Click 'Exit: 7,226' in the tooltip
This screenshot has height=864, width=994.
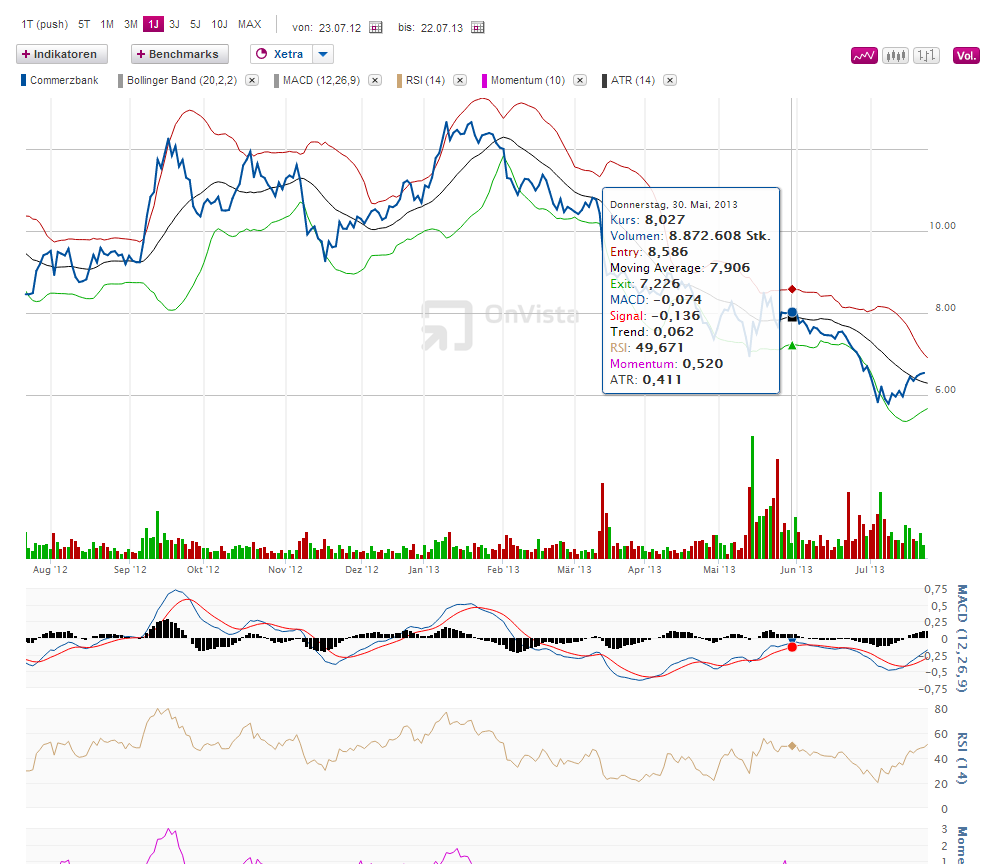(645, 284)
